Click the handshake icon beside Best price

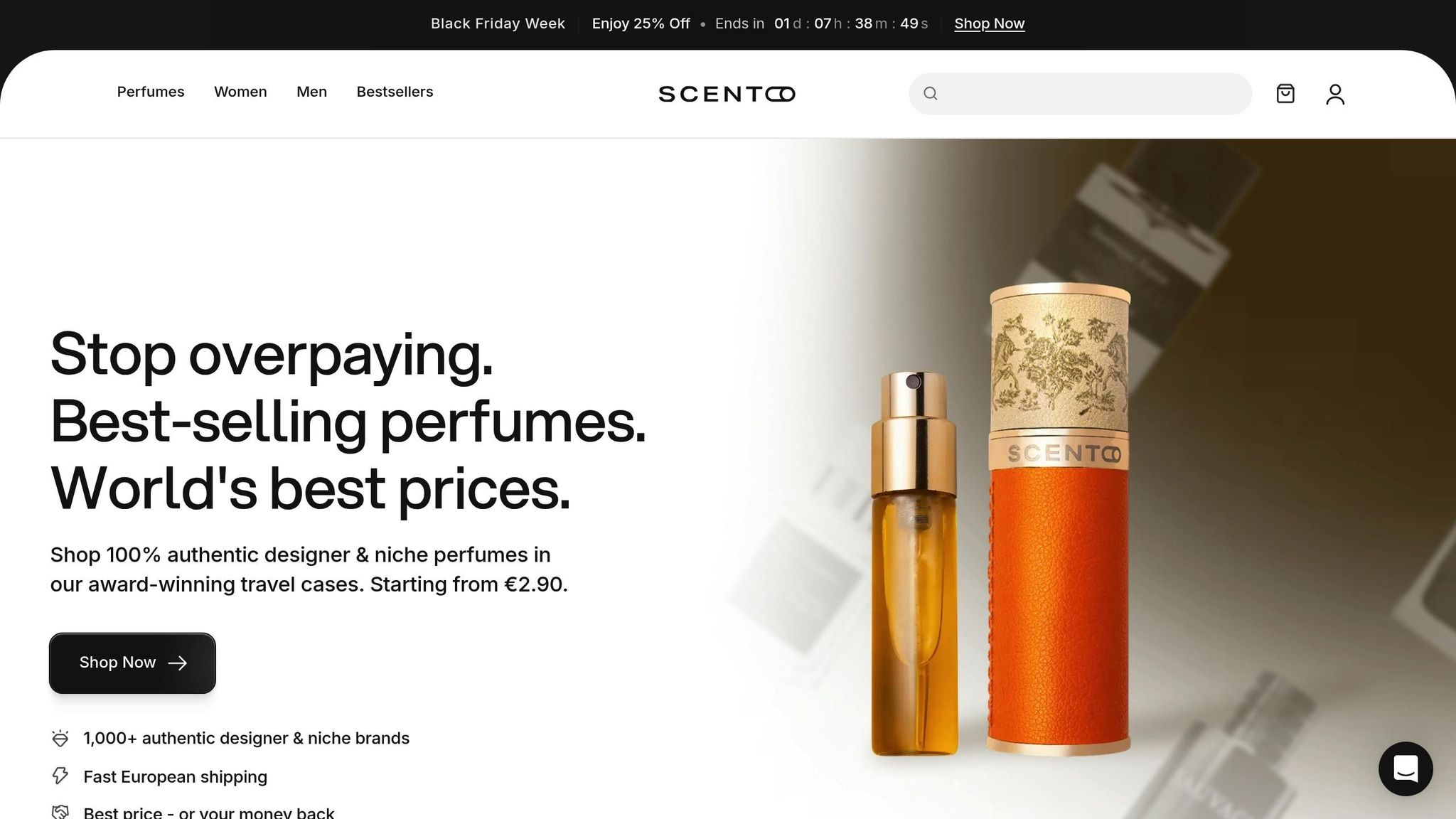pyautogui.click(x=60, y=812)
